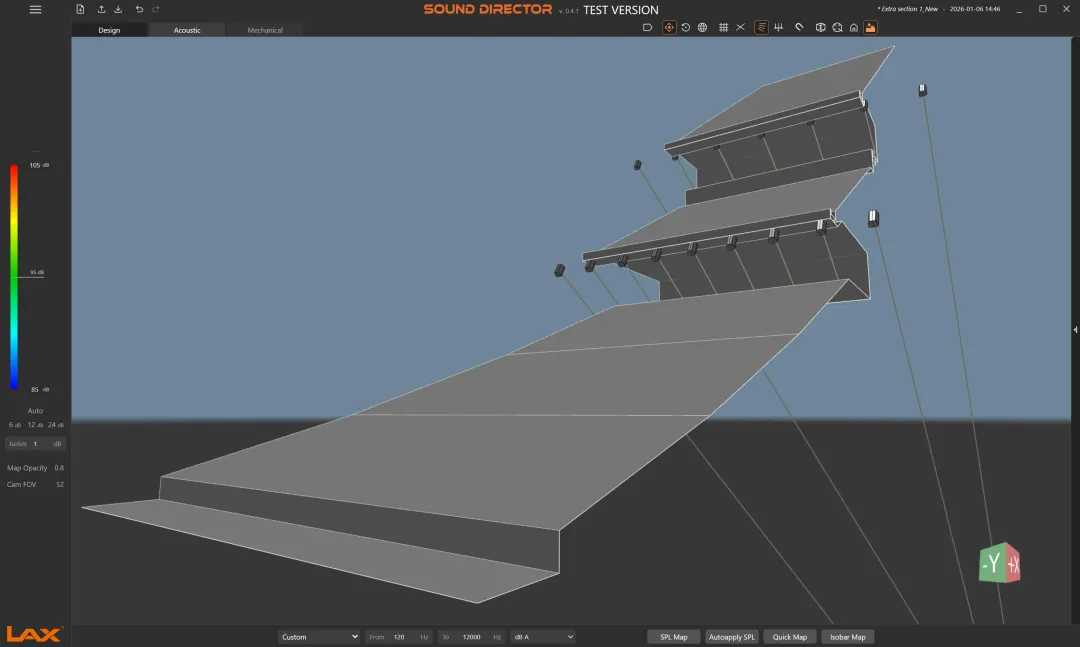Switch to the Design tab
Screen dimensions: 1080x647
click(109, 30)
